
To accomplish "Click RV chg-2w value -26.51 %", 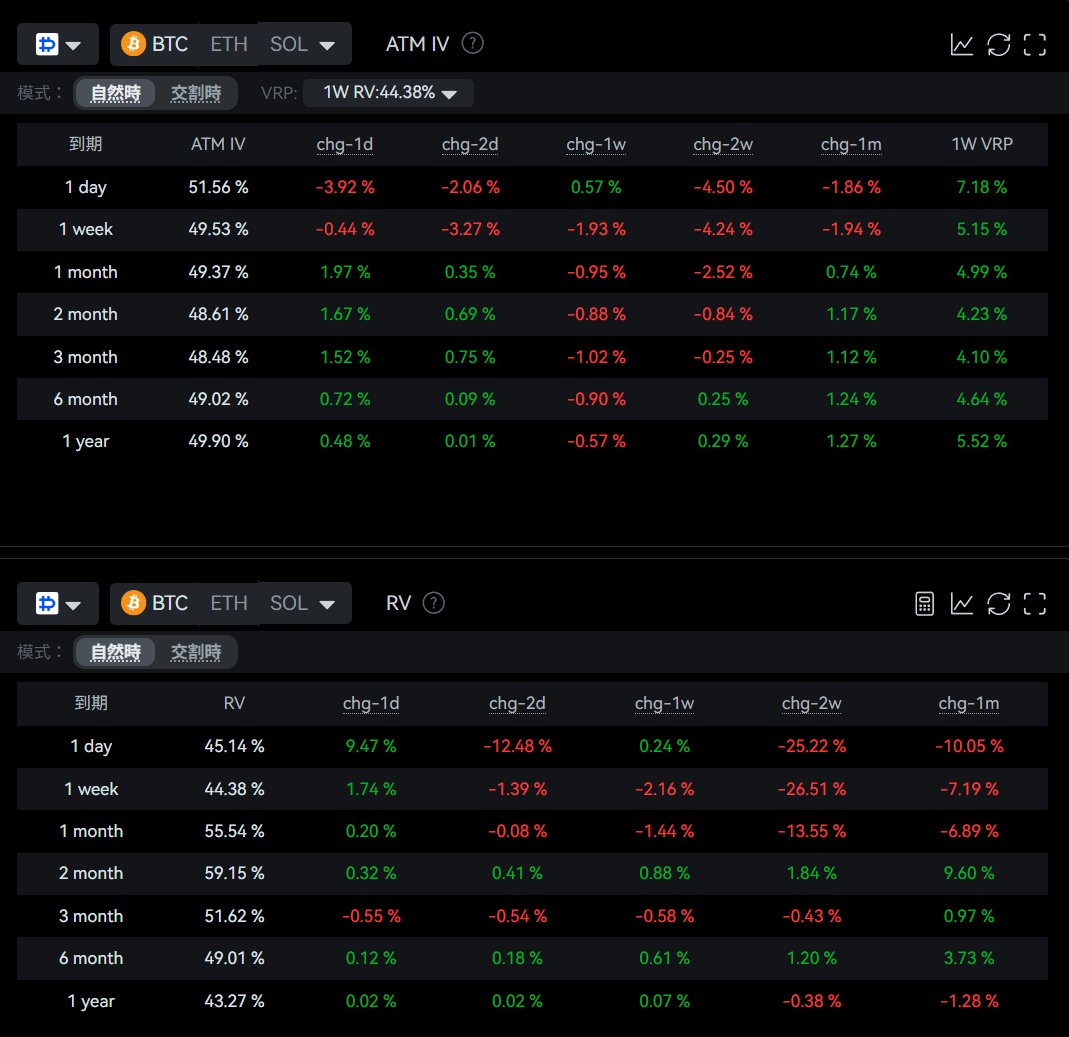I will pyautogui.click(x=811, y=789).
